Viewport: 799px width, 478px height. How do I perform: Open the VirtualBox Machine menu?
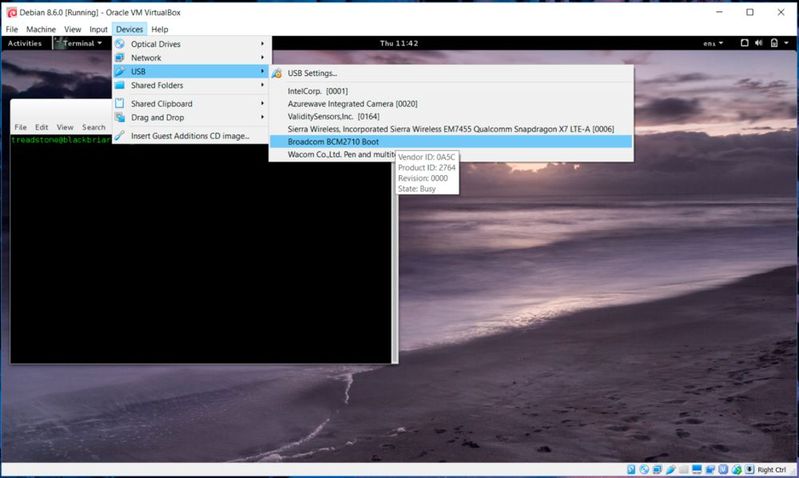[41, 29]
